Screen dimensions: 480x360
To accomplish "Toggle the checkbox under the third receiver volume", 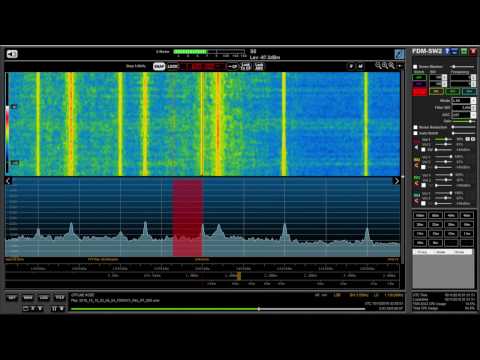I will (423, 185).
